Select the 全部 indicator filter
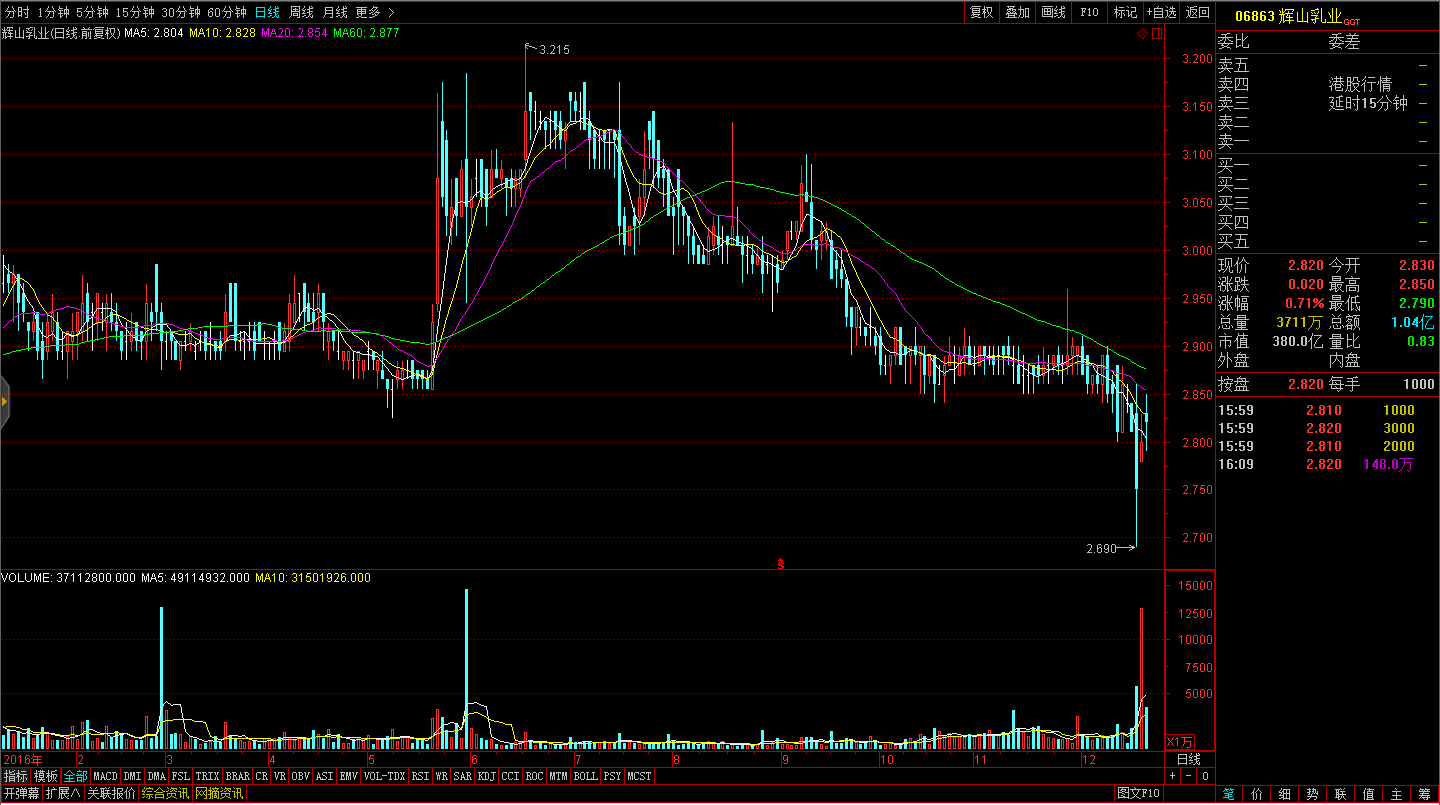 [x=76, y=776]
